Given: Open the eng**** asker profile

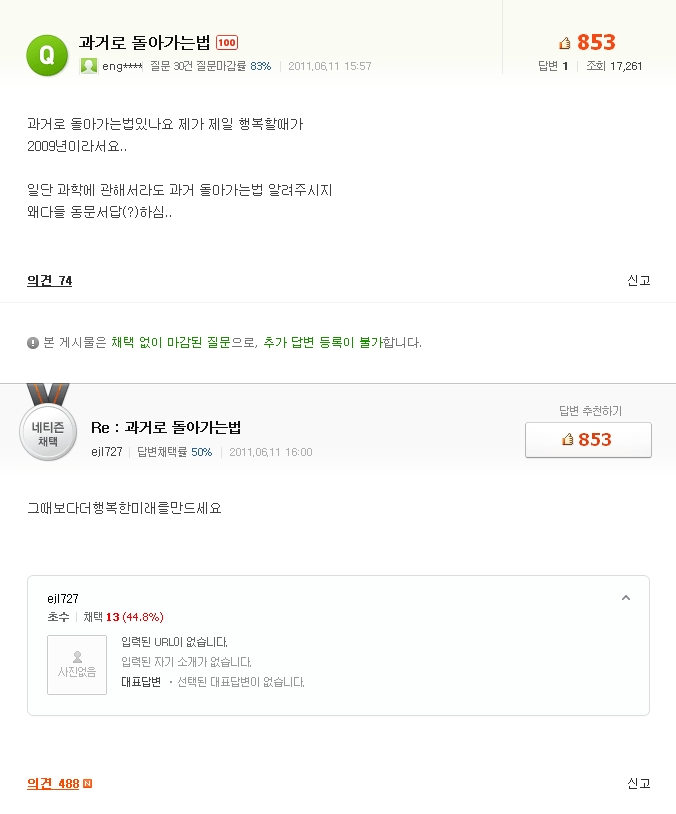Looking at the screenshot, I should [x=123, y=66].
